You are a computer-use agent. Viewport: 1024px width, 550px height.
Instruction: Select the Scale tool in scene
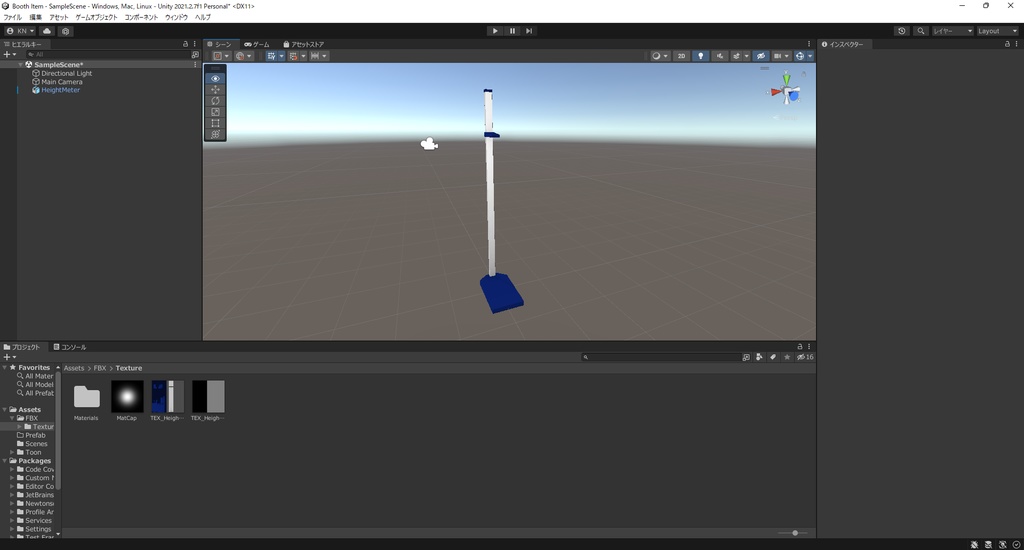tap(215, 112)
